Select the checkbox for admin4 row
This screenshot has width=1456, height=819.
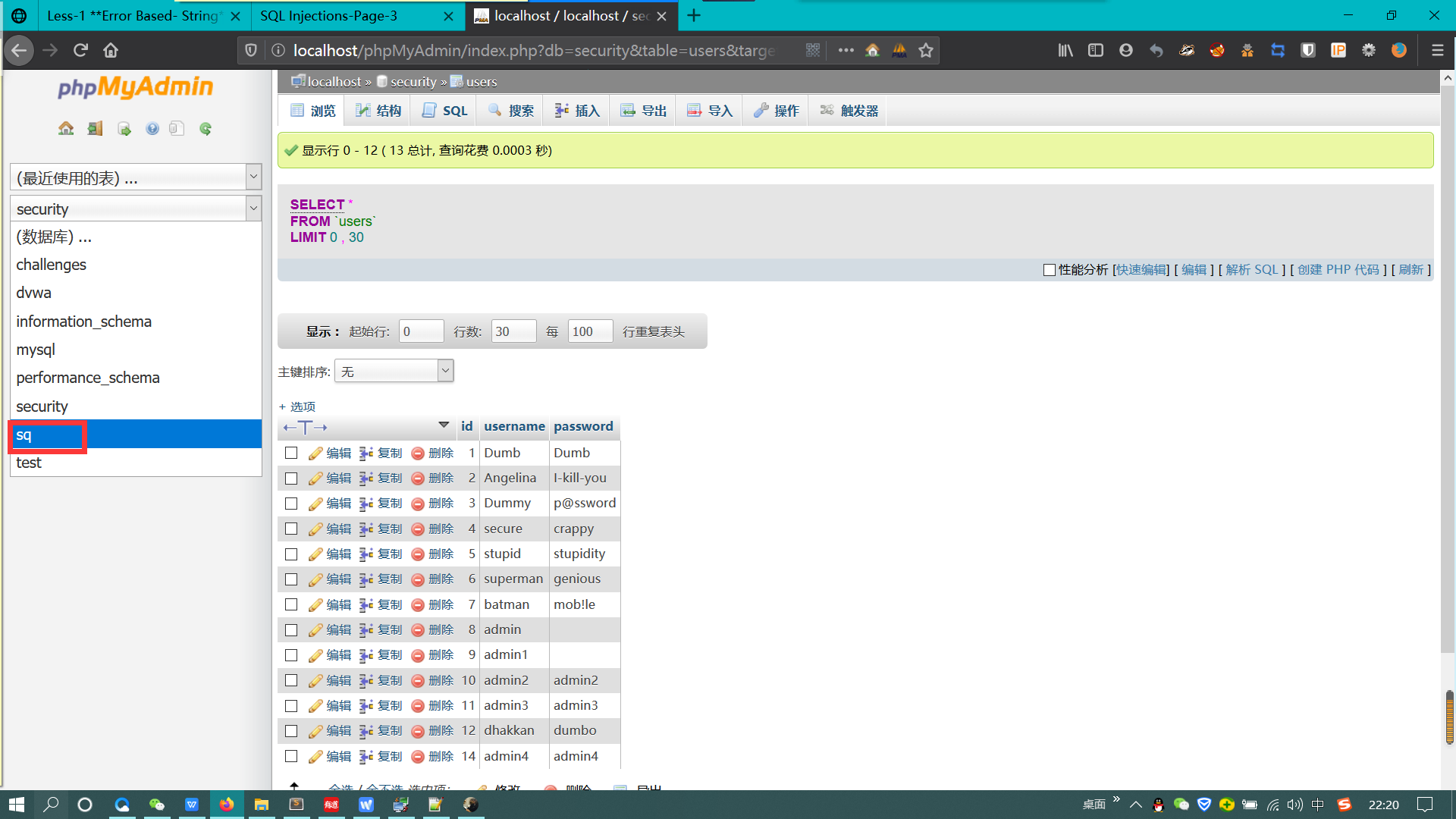tap(291, 756)
